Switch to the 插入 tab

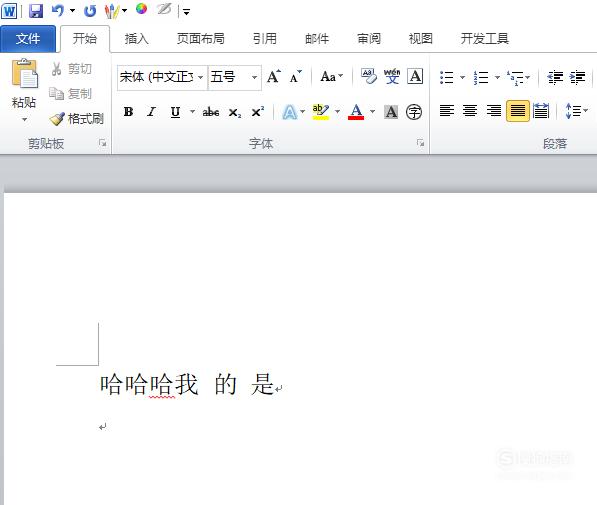point(136,38)
